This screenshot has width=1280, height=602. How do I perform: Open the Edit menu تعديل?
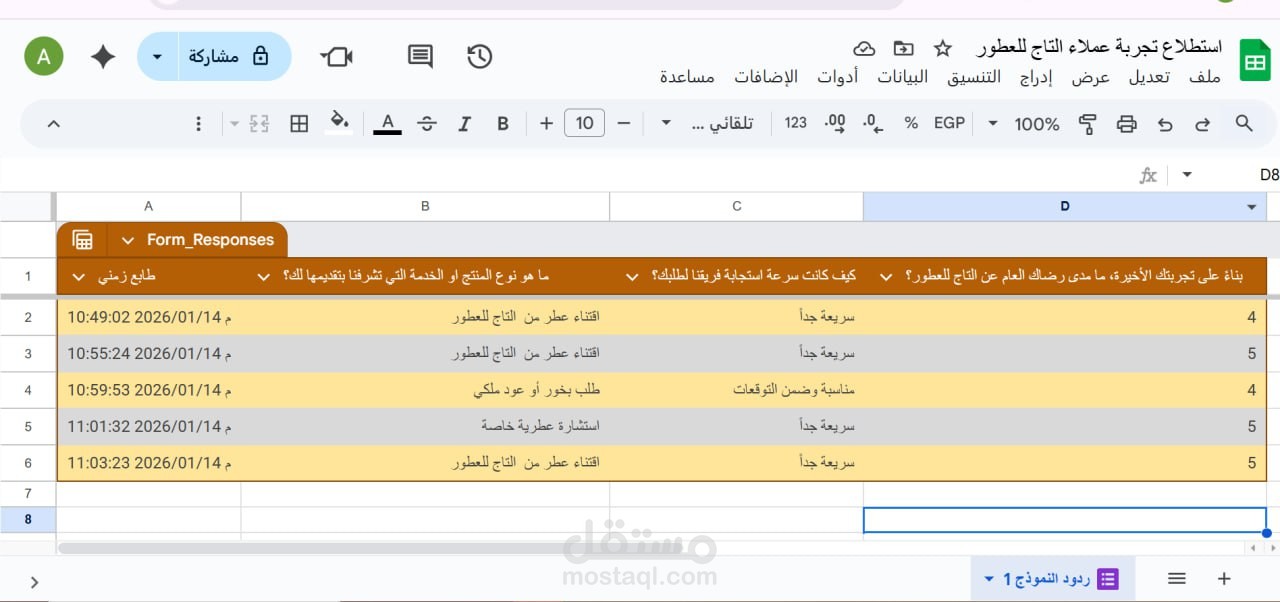[x=1149, y=77]
